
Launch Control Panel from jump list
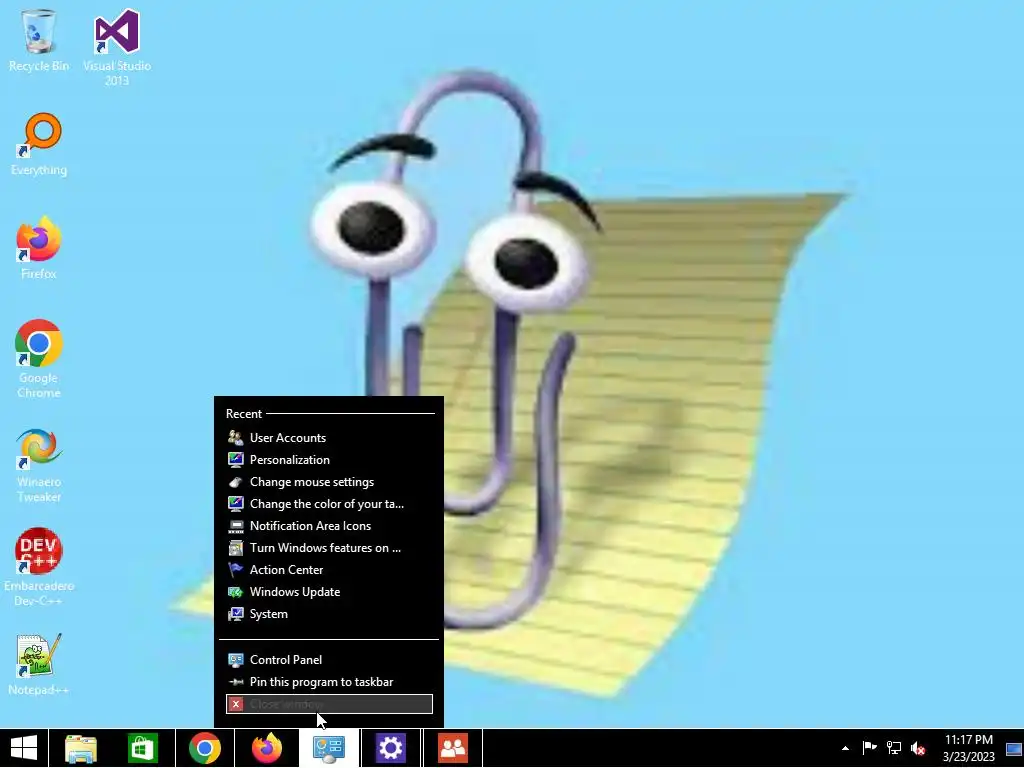click(329, 660)
